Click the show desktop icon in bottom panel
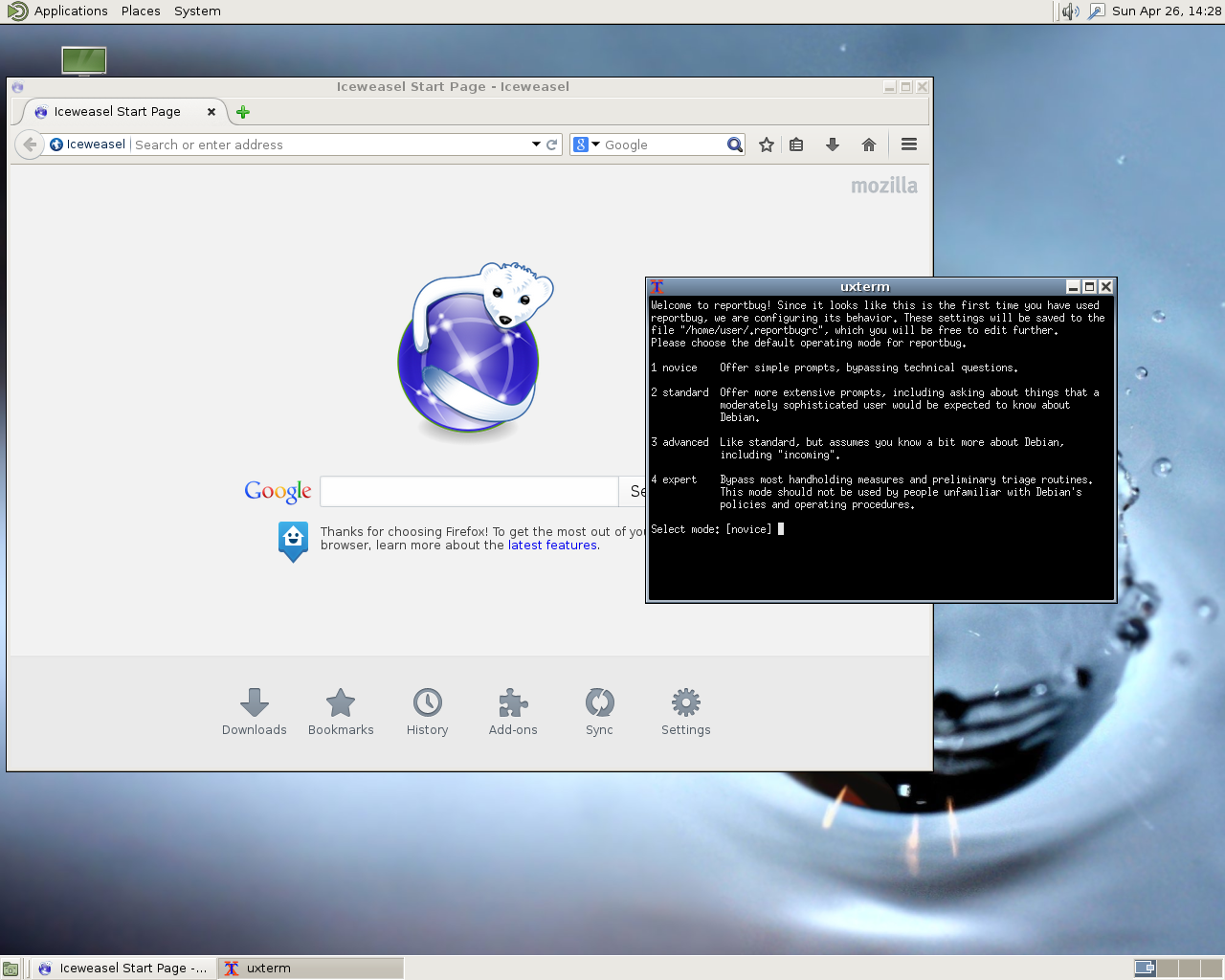The image size is (1225, 980). (11, 969)
